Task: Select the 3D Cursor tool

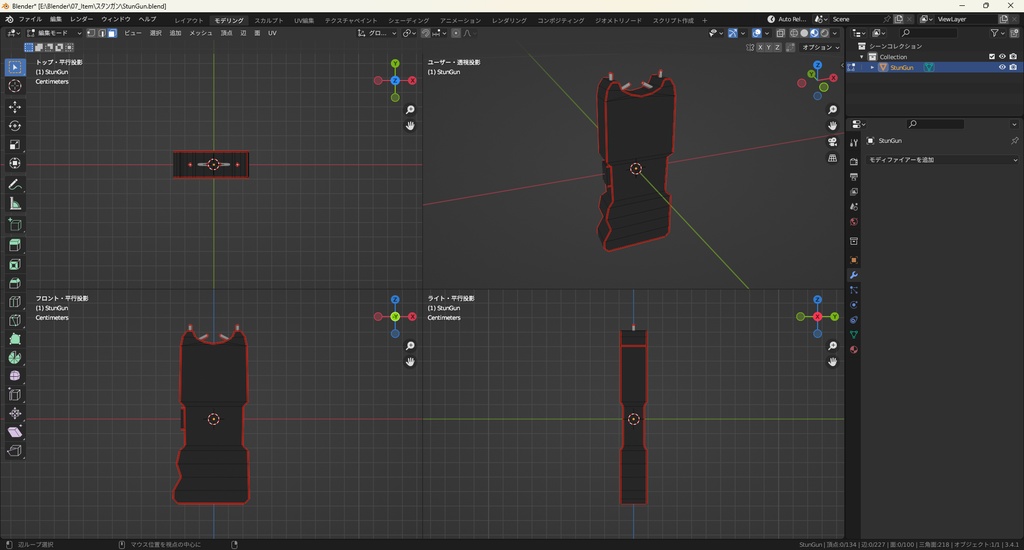Action: [x=15, y=86]
